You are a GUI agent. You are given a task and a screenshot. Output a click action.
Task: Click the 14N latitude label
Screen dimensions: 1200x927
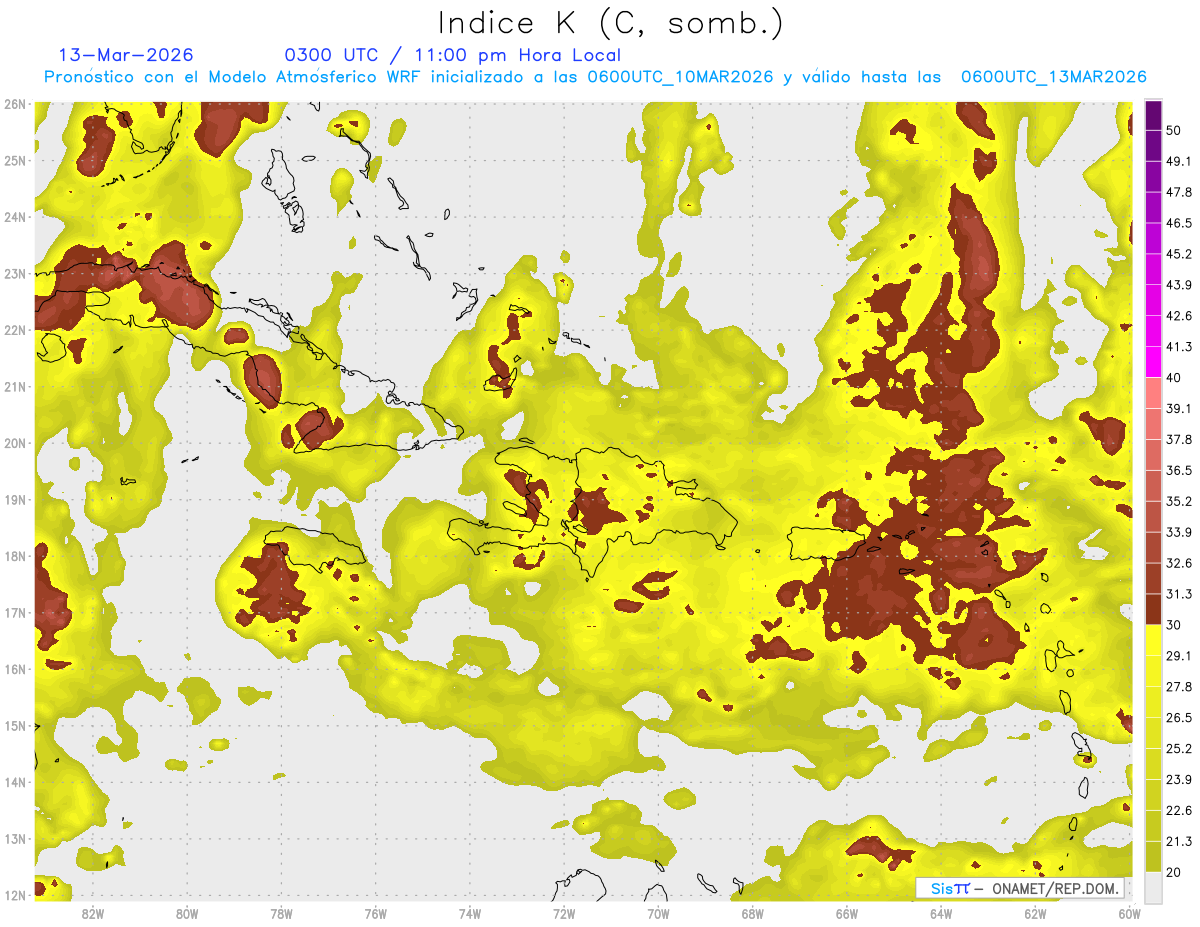click(15, 782)
